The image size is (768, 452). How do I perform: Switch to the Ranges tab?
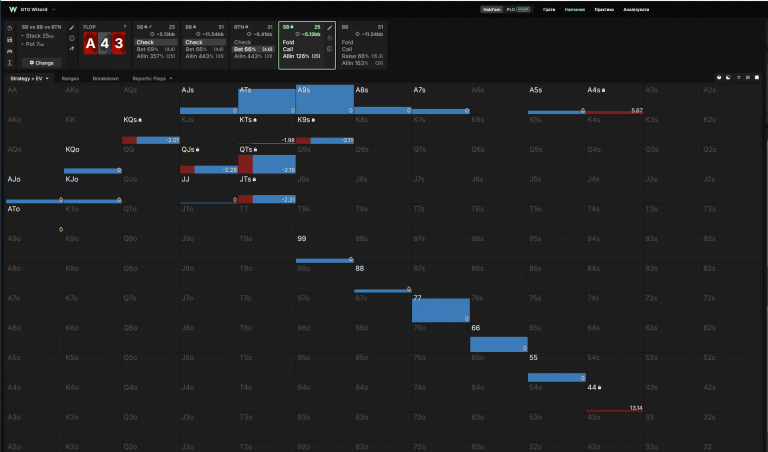[70, 78]
